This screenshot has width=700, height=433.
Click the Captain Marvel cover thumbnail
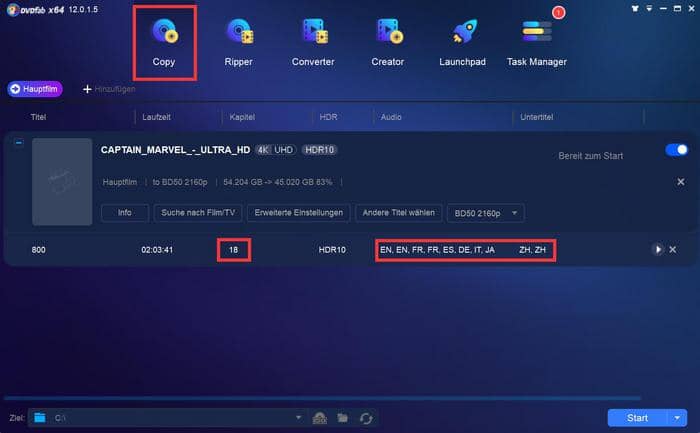click(x=62, y=182)
